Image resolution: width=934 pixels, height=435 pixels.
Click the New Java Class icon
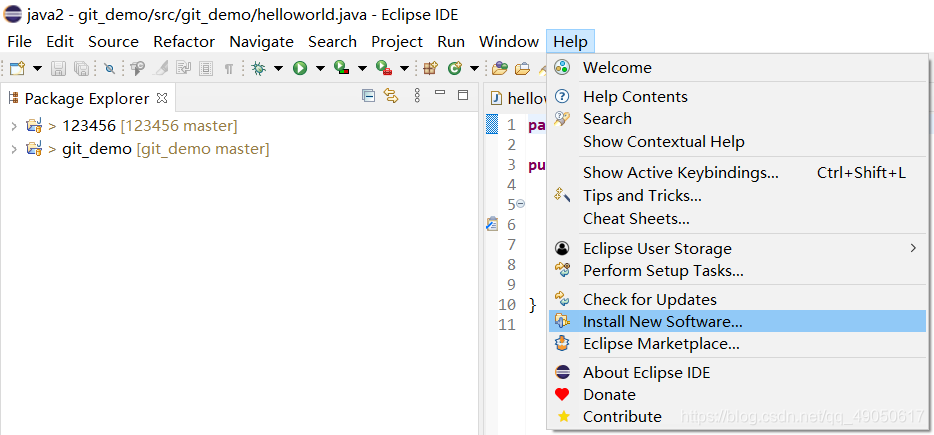(455, 69)
